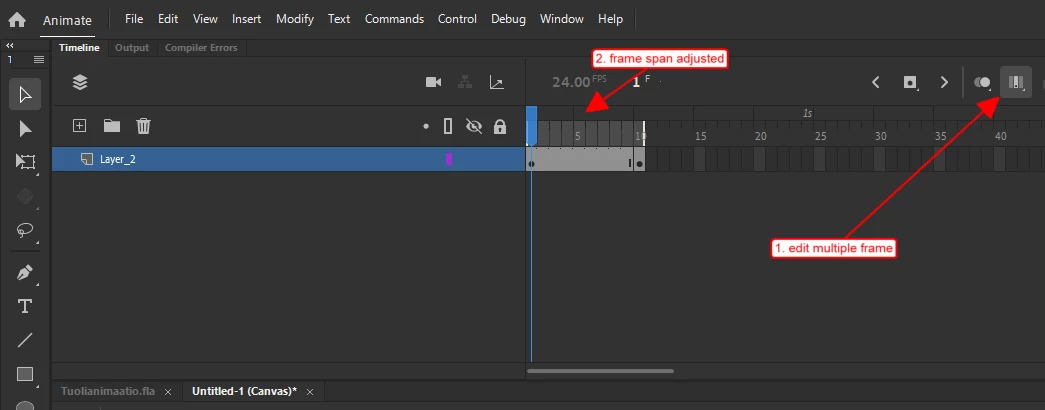Select the Selection tool arrow
This screenshot has width=1045, height=410.
[x=25, y=95]
